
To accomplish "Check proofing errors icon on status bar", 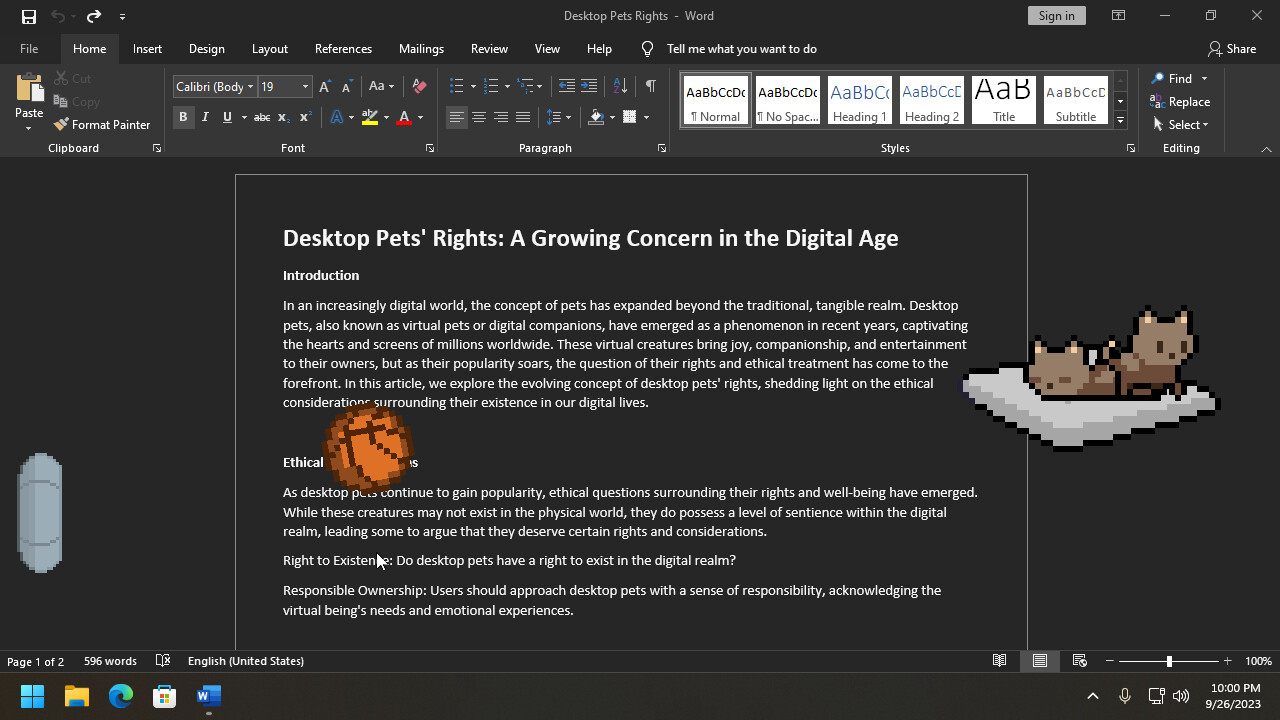I will pos(163,661).
